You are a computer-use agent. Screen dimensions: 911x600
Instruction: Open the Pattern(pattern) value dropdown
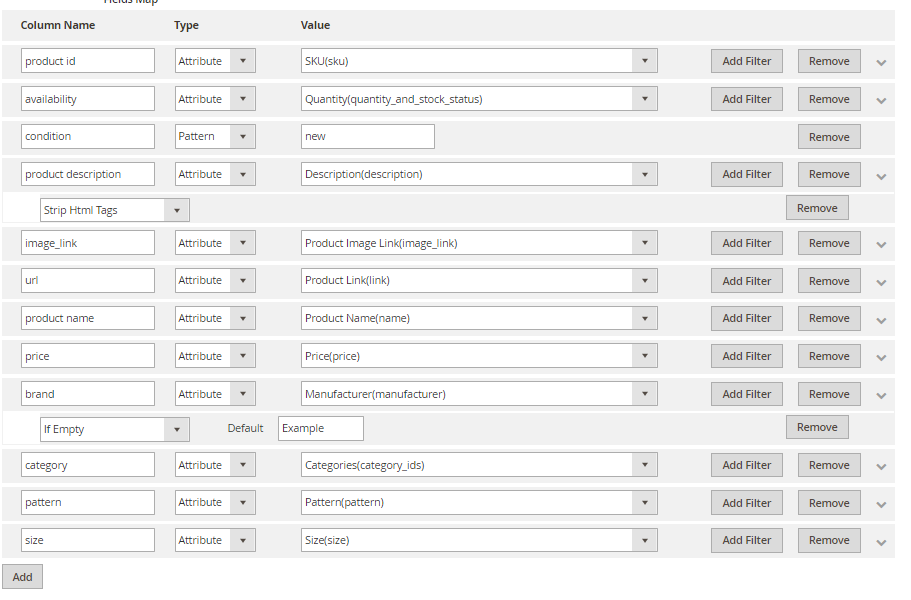click(x=479, y=502)
